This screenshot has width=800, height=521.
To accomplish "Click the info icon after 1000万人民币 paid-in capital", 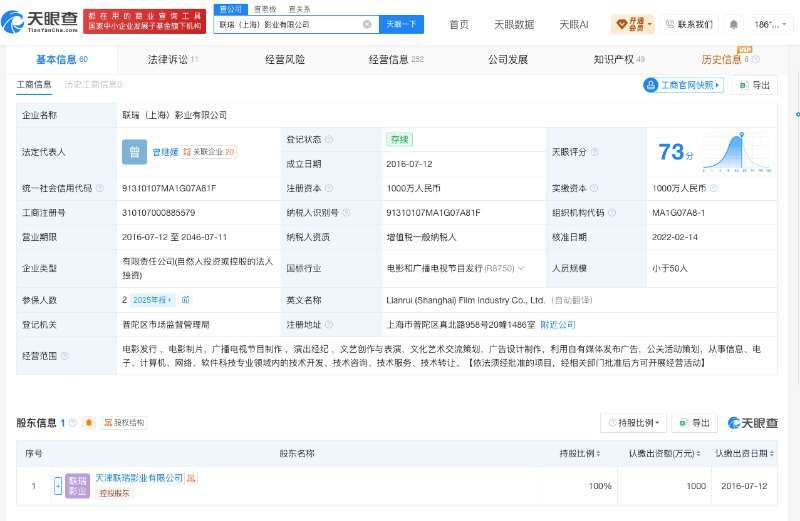I will click(714, 188).
